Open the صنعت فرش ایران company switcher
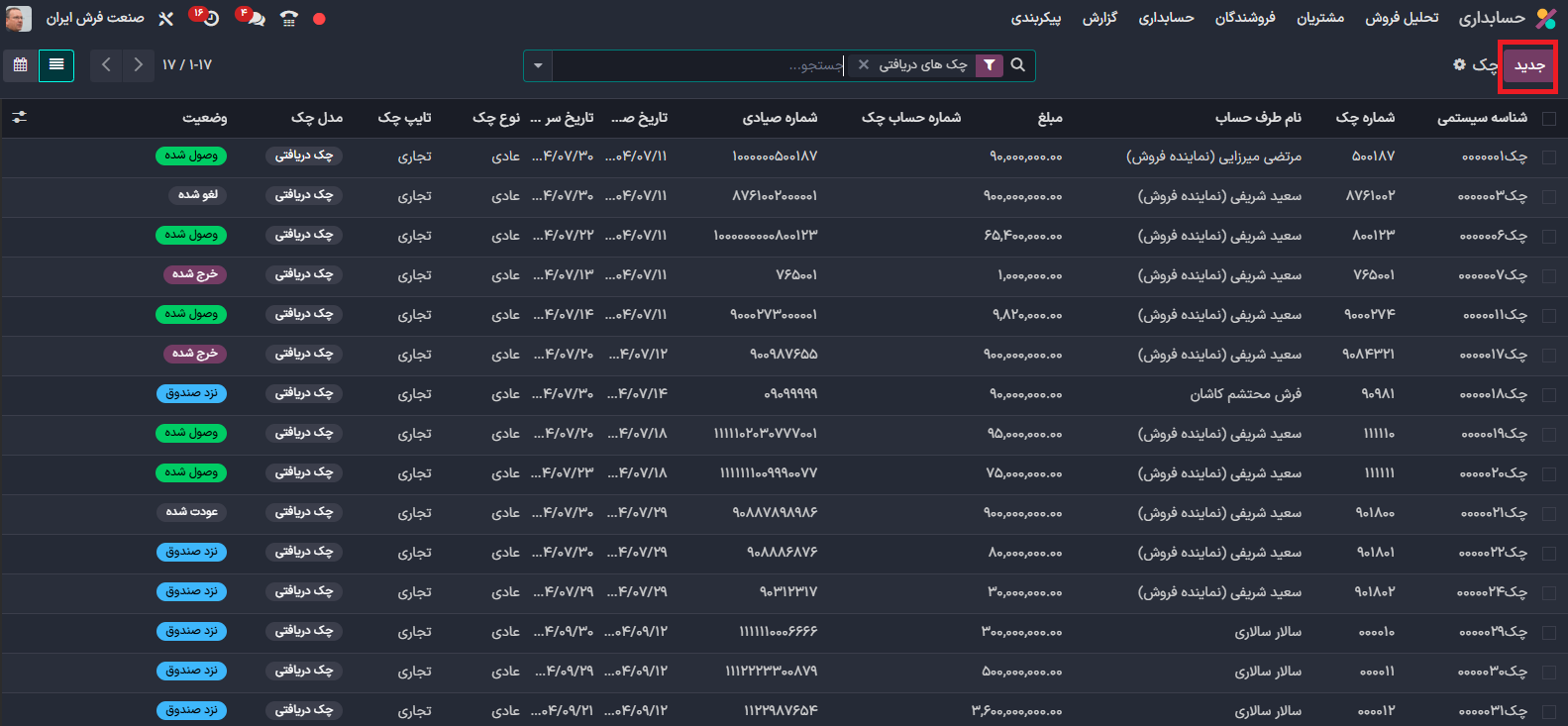 tap(95, 19)
